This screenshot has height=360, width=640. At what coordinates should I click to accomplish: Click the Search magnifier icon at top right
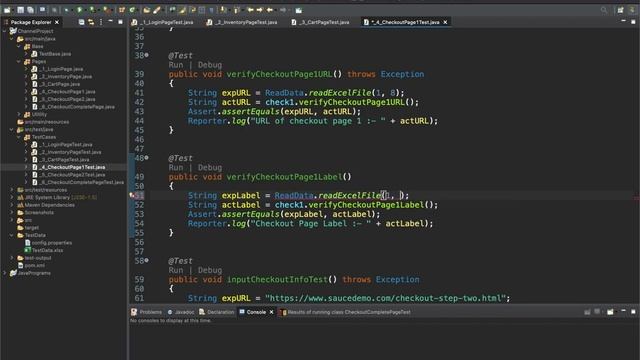(x=604, y=10)
